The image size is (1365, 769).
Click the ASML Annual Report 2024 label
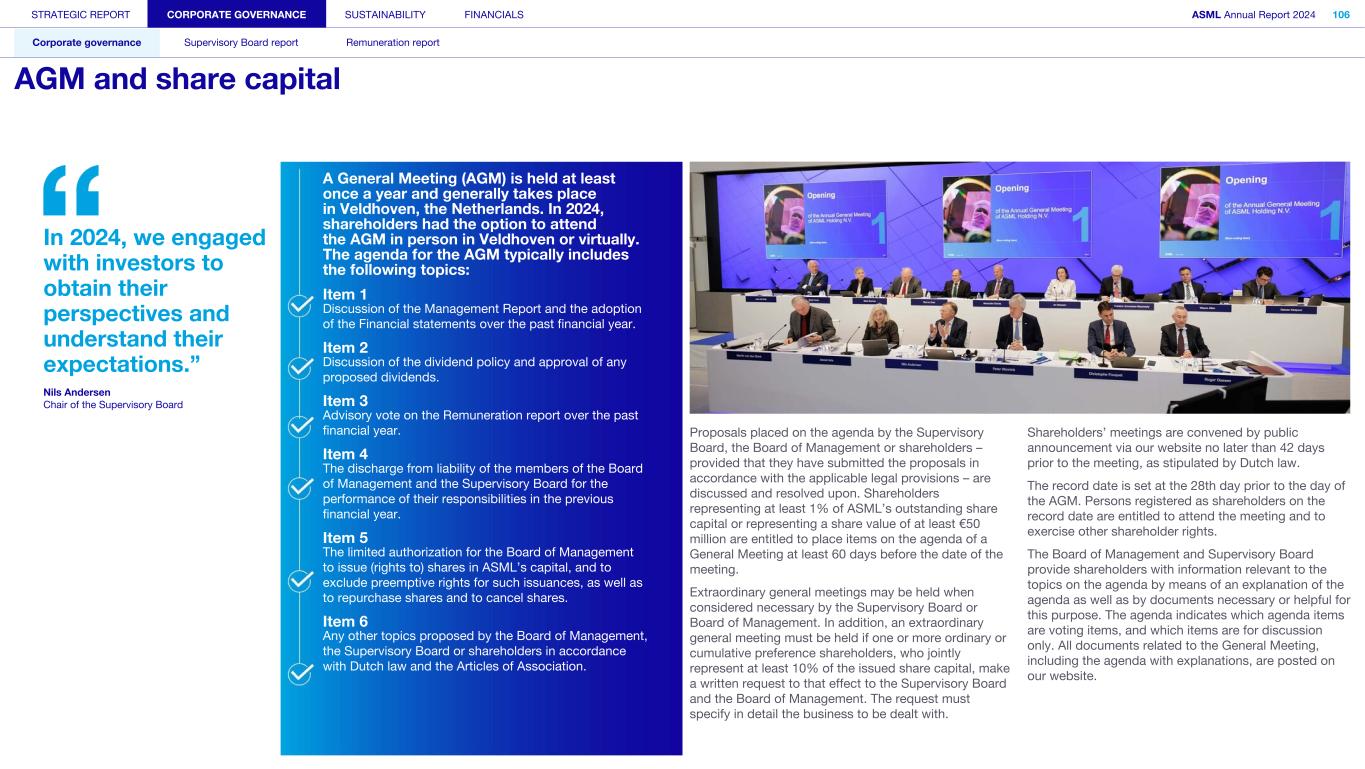1253,14
